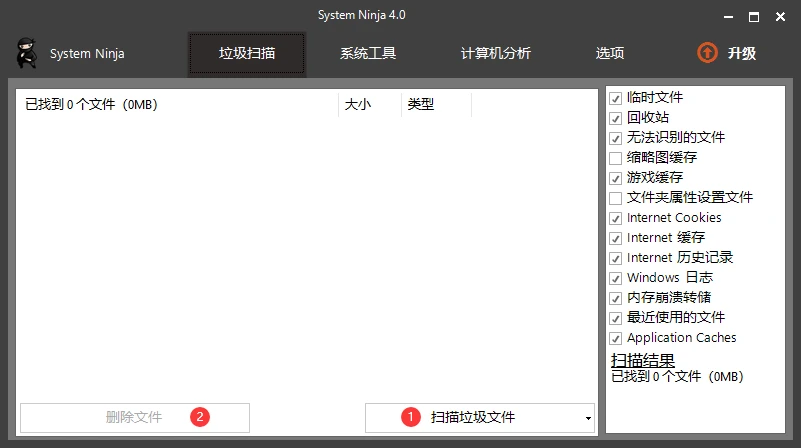The height and width of the screenshot is (448, 801).
Task: Uncheck Internet Cookies option
Action: coord(616,218)
